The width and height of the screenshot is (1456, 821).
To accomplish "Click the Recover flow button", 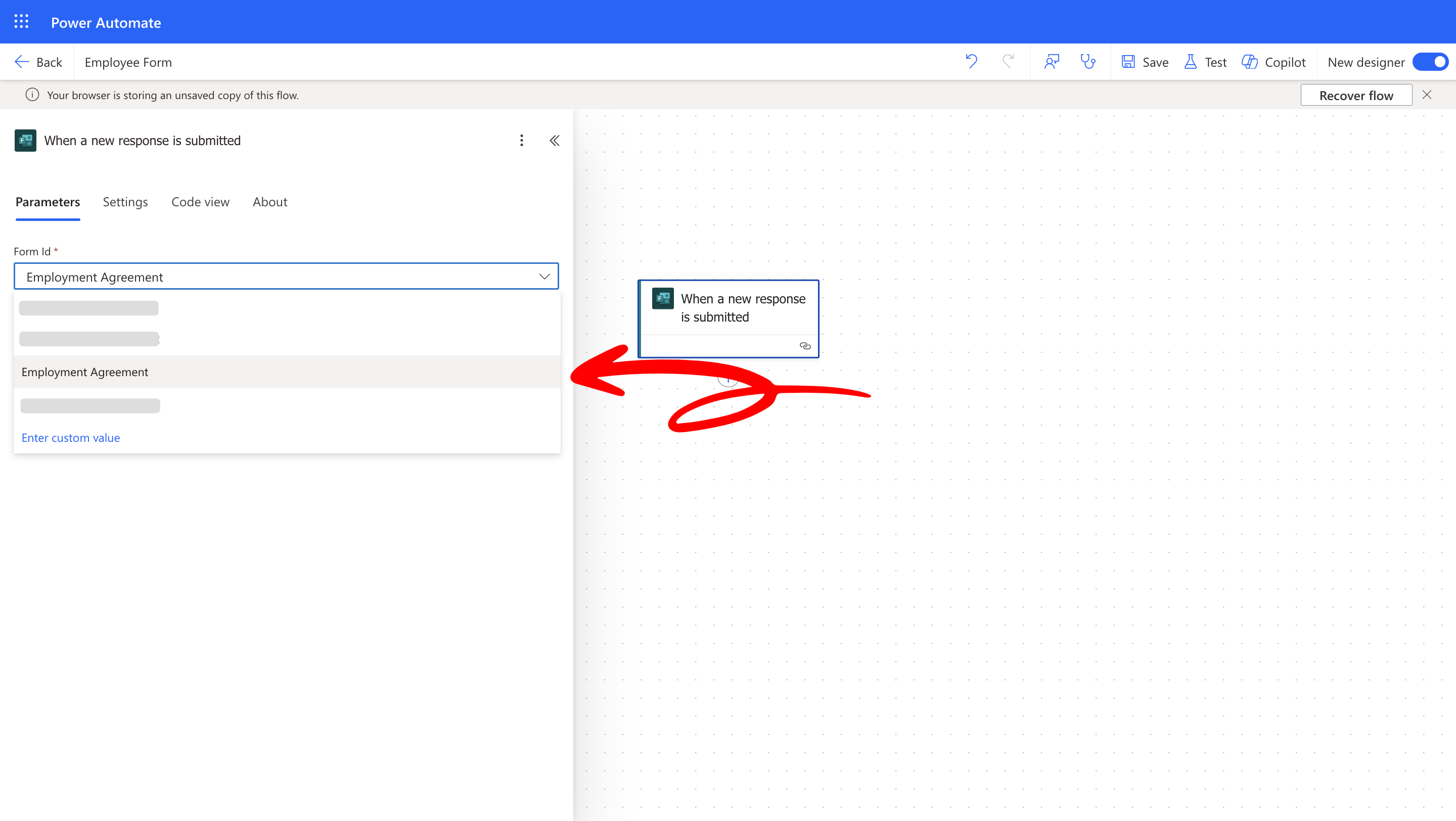I will (1355, 96).
